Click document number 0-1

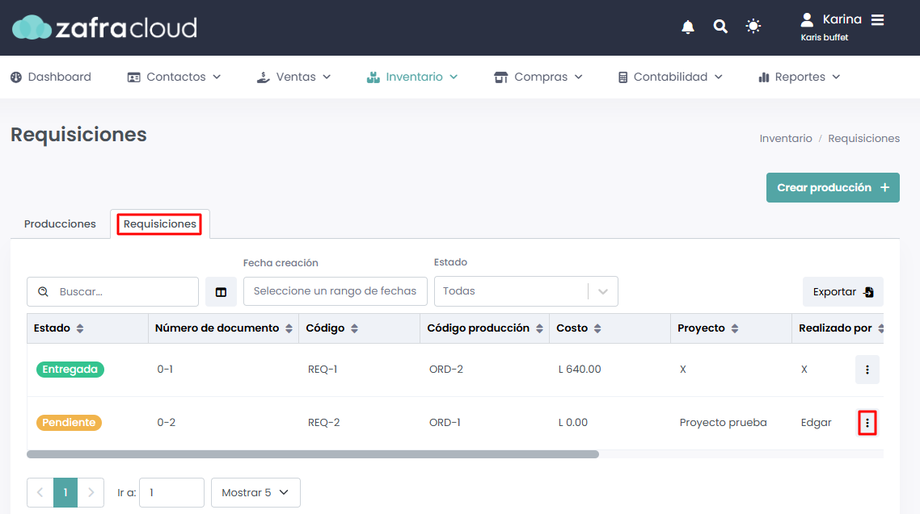coord(165,370)
